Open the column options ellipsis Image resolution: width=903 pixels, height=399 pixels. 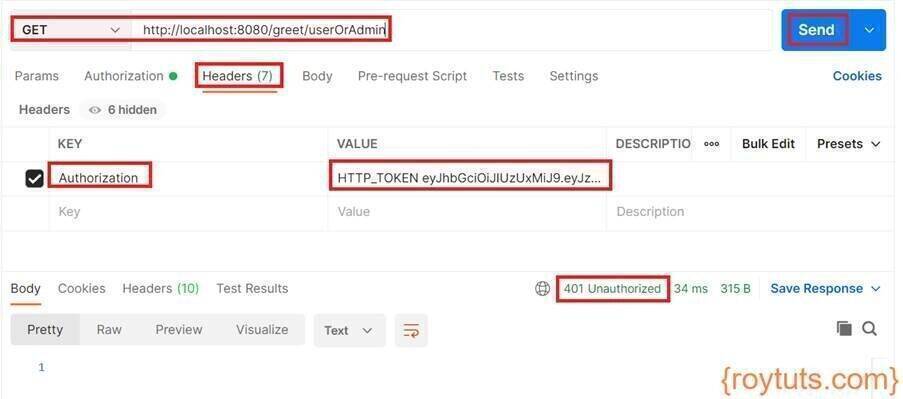click(712, 144)
